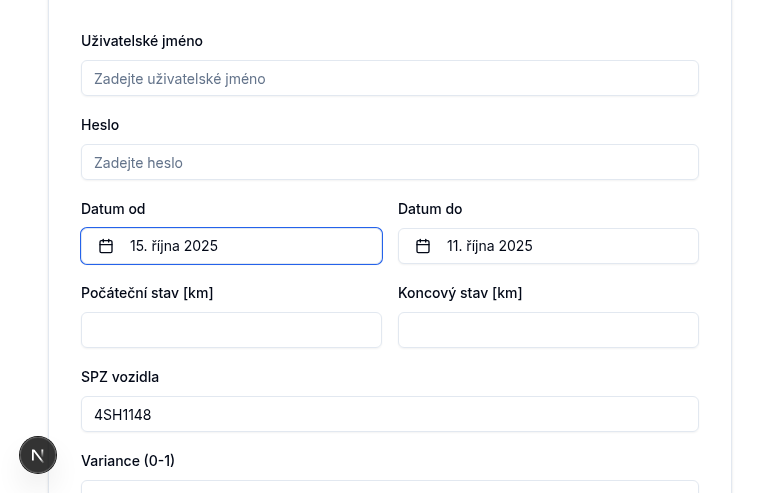Select the '15. října 2025' date text
780x493 pixels.
tap(174, 246)
